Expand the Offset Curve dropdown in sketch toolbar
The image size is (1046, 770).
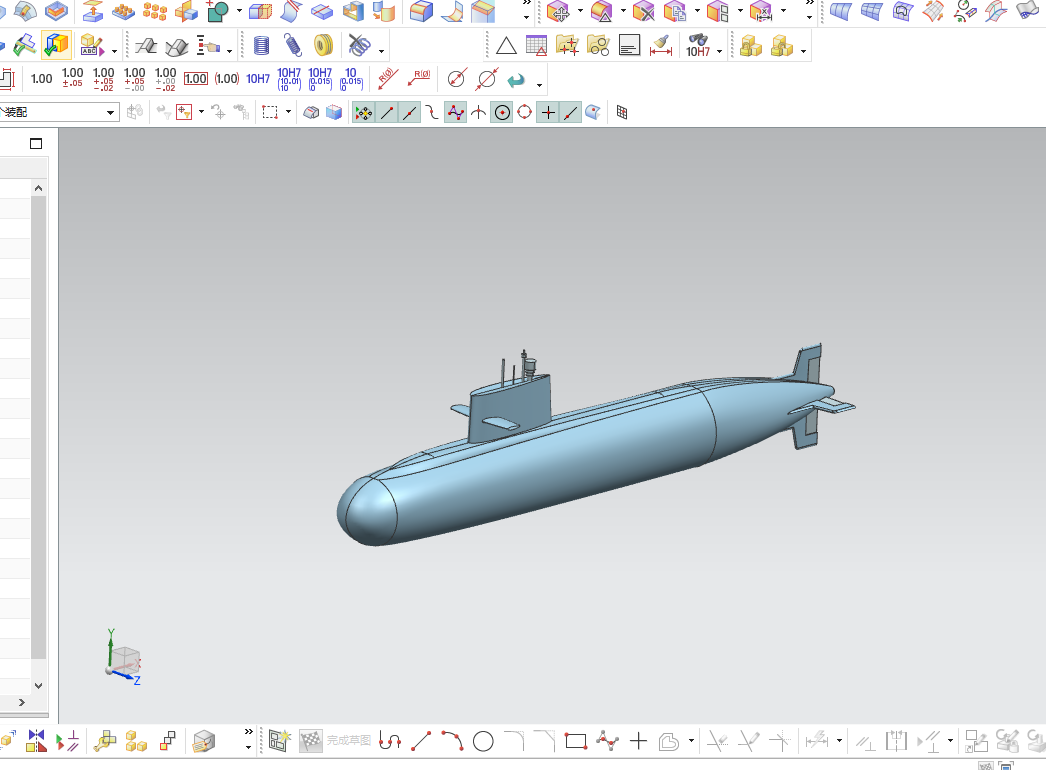tap(691, 741)
